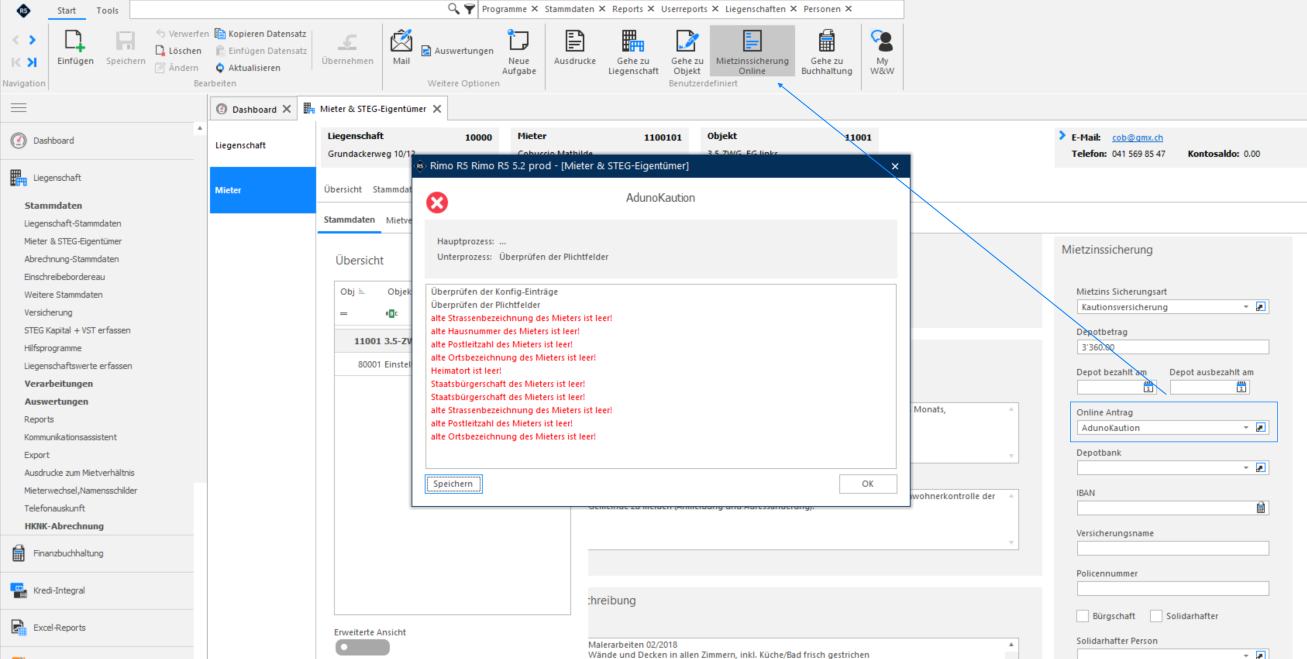
Task: Click the Depotbetrag input field
Action: pos(1172,347)
